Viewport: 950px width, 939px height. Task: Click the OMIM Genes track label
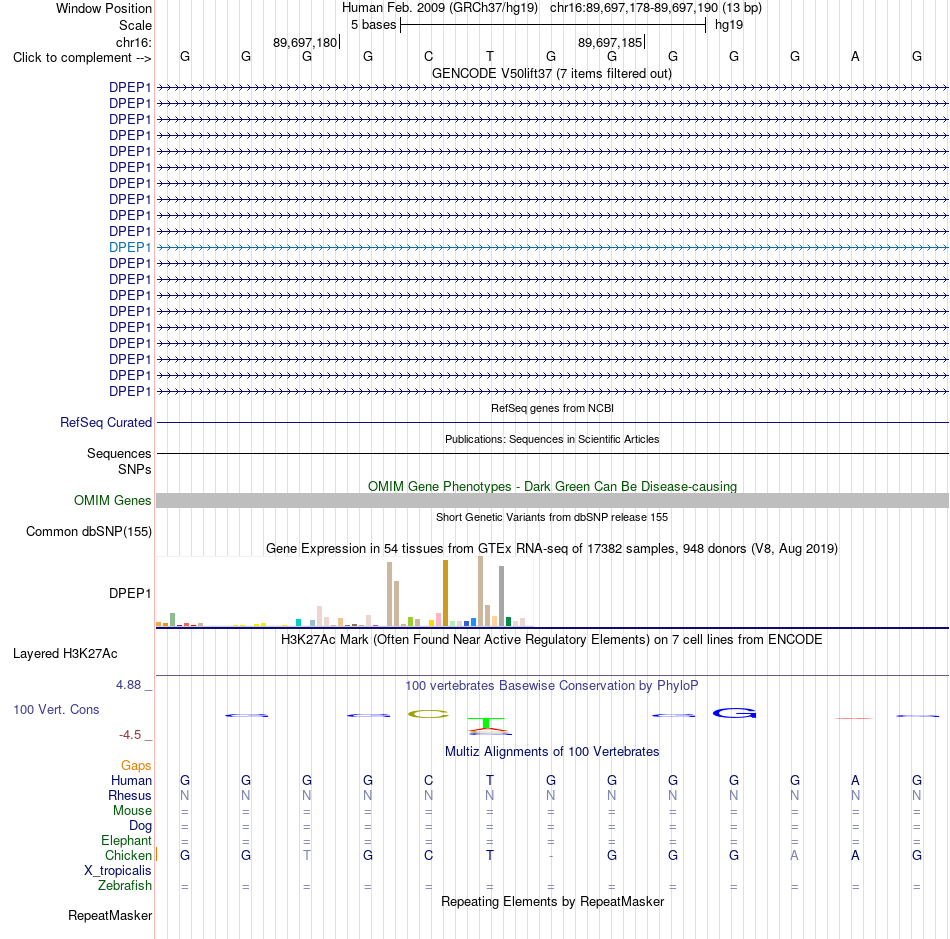tap(112, 500)
